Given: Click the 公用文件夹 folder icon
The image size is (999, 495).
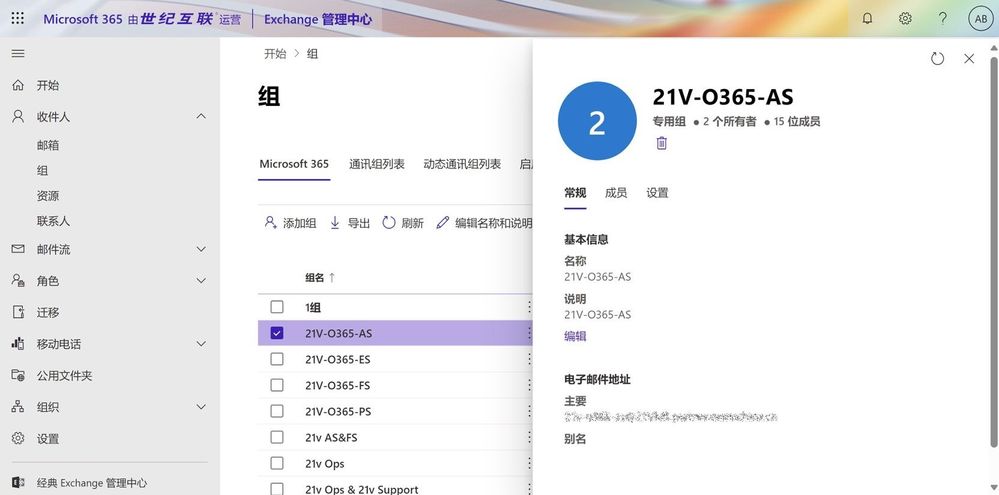Looking at the screenshot, I should 18,375.
